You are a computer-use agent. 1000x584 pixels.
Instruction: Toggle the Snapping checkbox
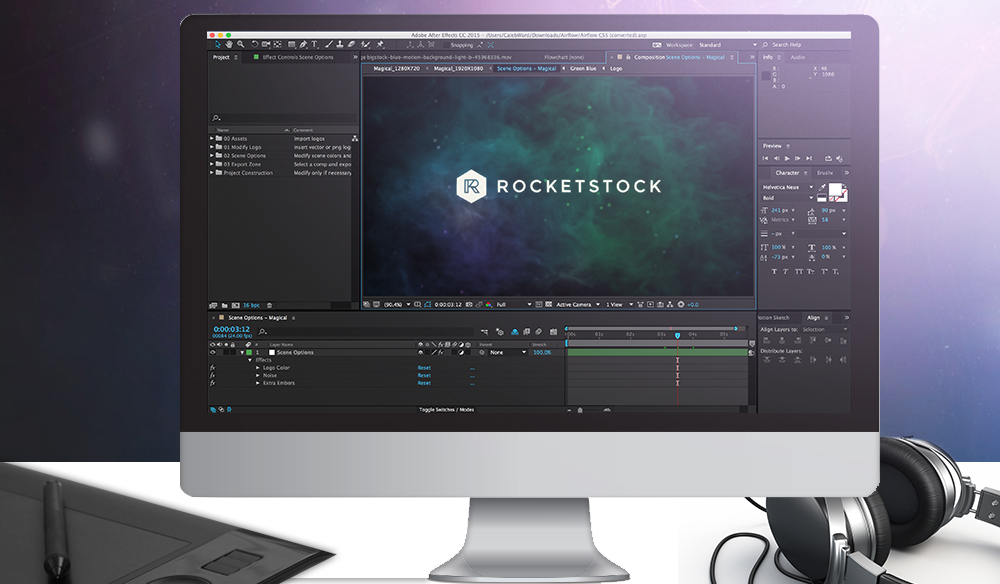[446, 45]
